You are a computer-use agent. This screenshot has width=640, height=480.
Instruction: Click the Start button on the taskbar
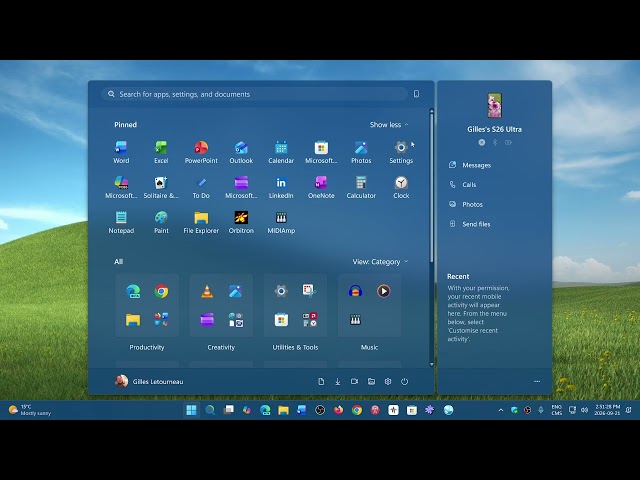191,410
